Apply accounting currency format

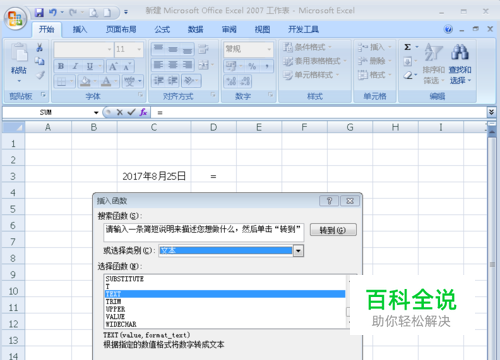tap(231, 66)
